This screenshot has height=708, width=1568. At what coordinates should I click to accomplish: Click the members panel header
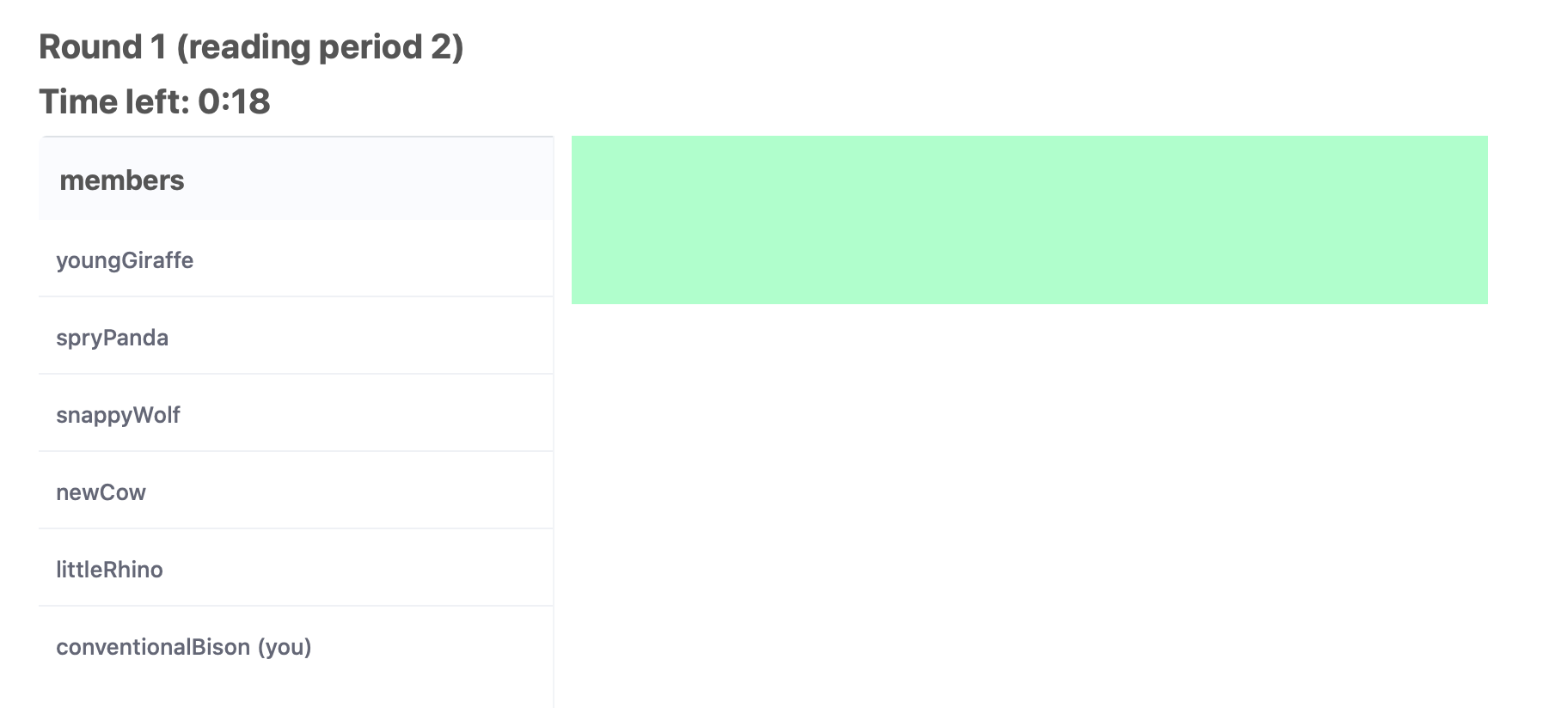(x=122, y=180)
